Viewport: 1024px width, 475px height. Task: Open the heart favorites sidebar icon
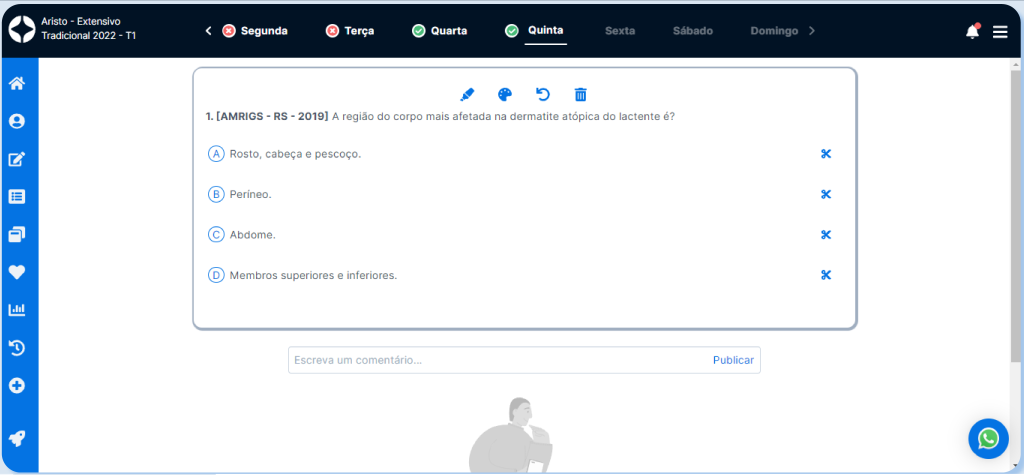(17, 272)
